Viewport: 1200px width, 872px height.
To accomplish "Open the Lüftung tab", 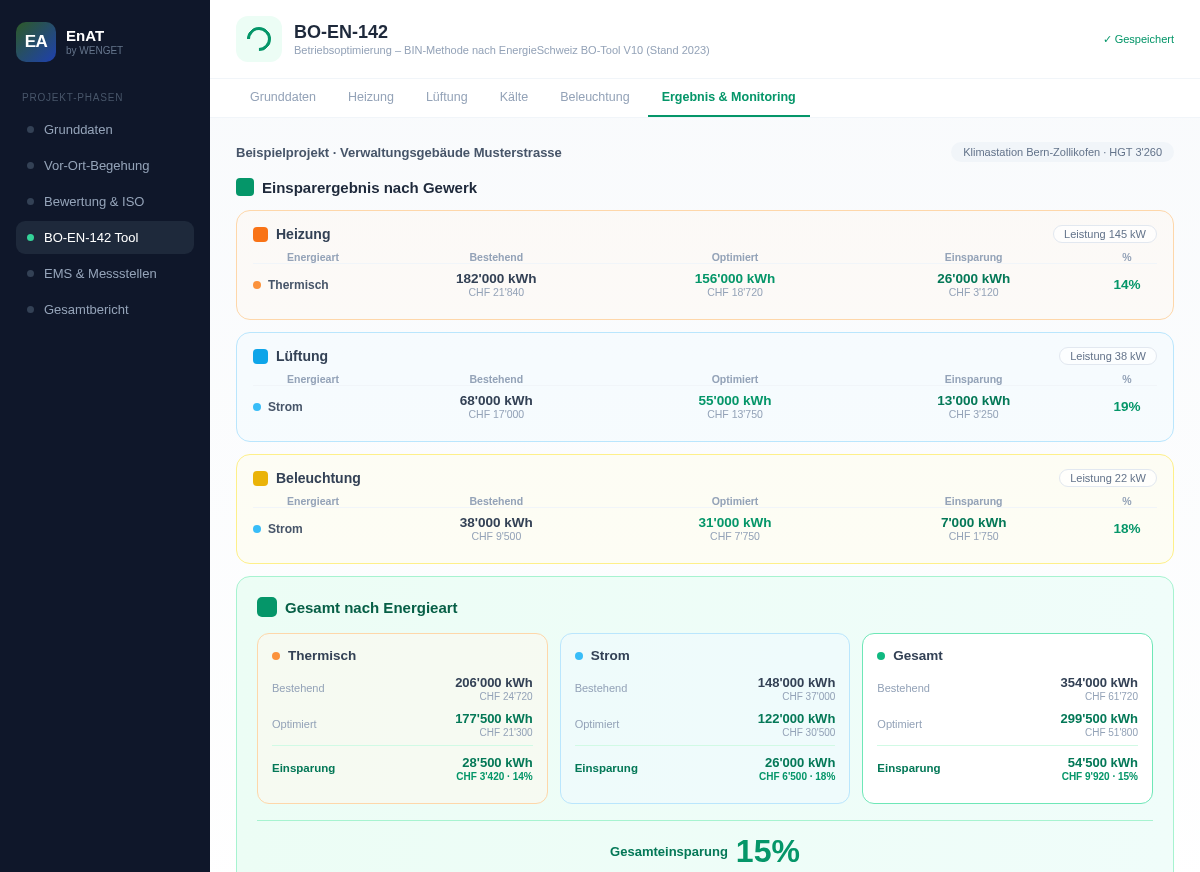I will click(447, 97).
